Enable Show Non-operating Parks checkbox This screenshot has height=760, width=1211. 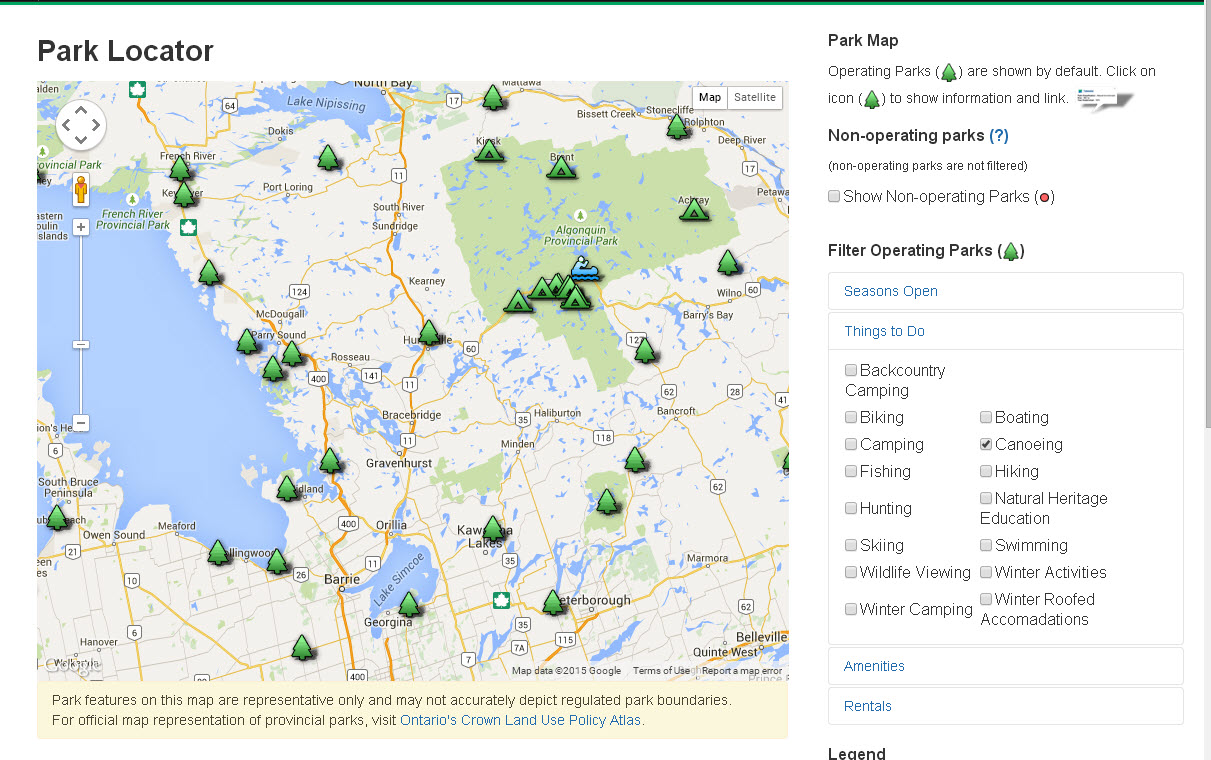(x=834, y=197)
